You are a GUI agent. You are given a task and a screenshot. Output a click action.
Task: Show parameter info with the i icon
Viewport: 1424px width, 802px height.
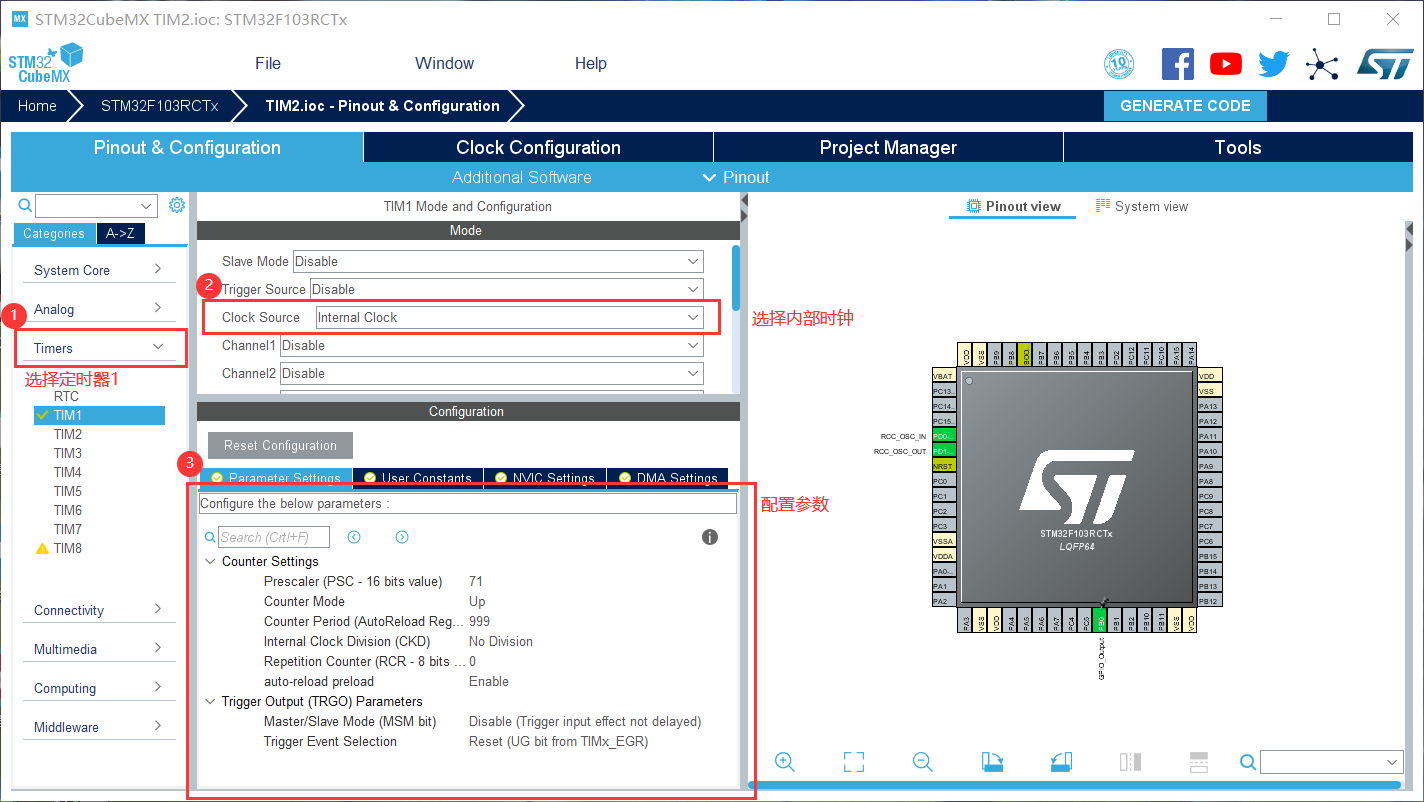click(x=710, y=537)
